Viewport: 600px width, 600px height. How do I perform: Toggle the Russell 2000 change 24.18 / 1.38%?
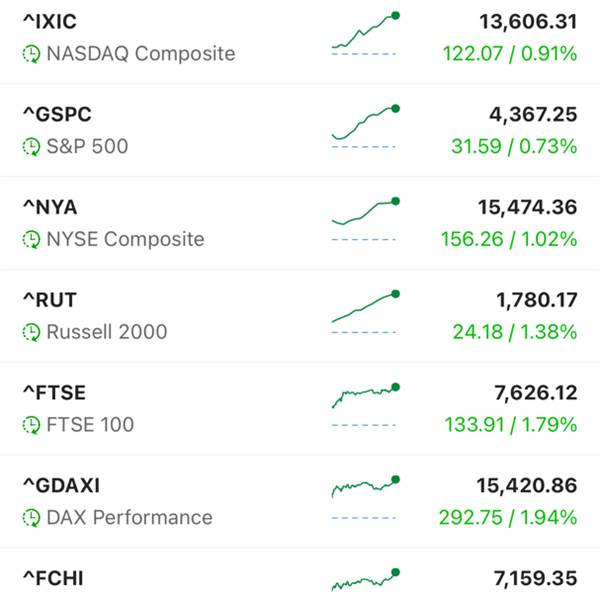coord(514,332)
